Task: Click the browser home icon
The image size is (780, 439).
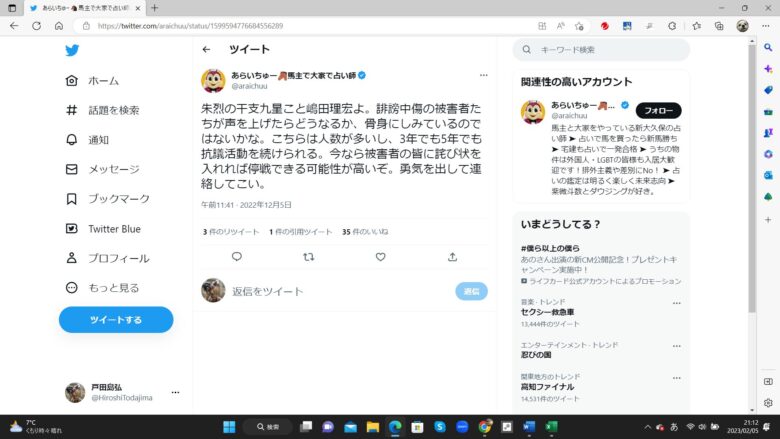Action: 59,26
